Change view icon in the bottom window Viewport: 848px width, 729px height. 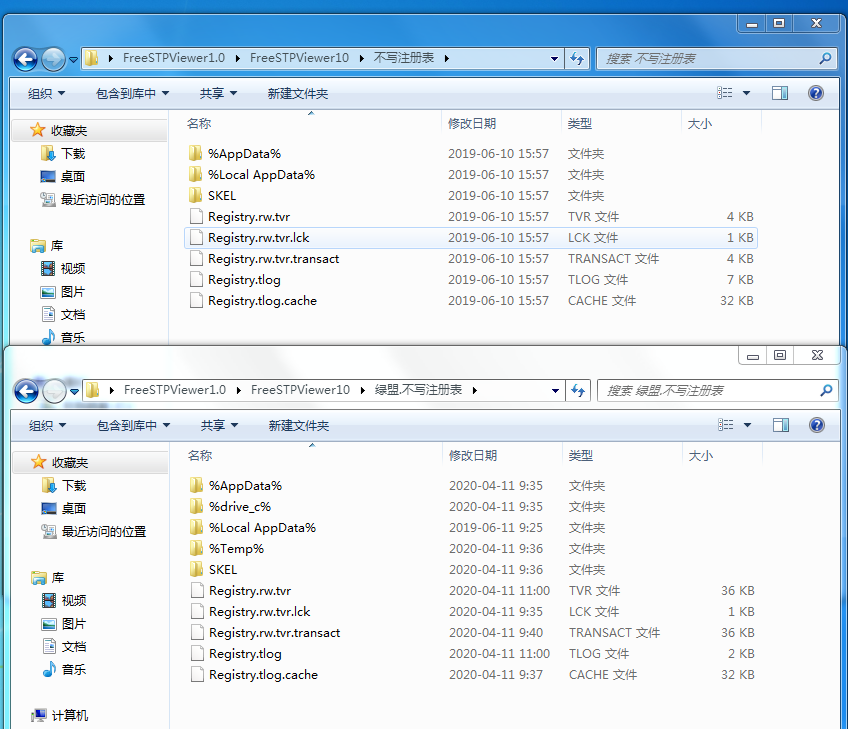coord(726,425)
